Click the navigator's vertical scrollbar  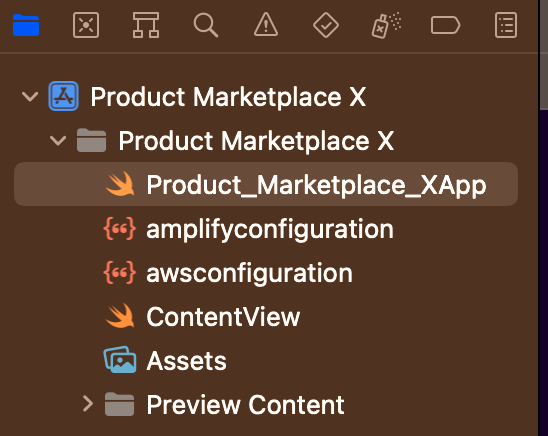click(544, 56)
